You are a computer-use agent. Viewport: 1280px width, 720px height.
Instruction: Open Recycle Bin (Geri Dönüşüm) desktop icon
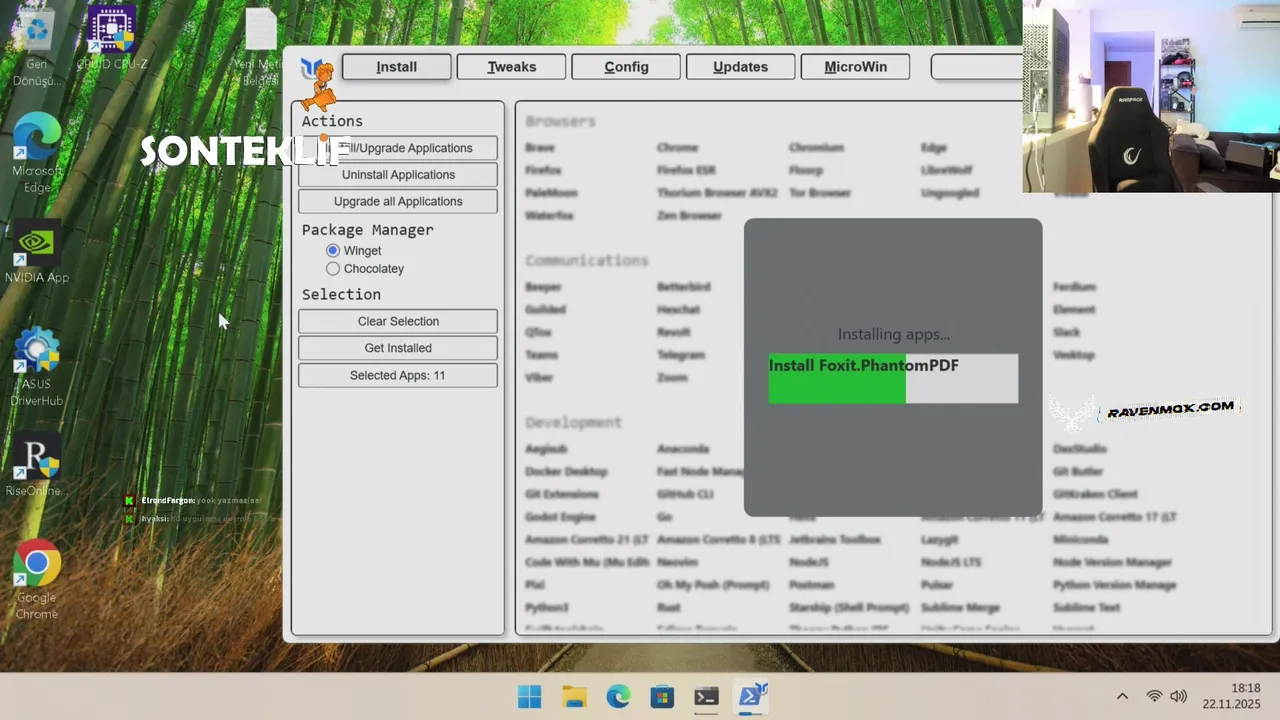tap(37, 45)
